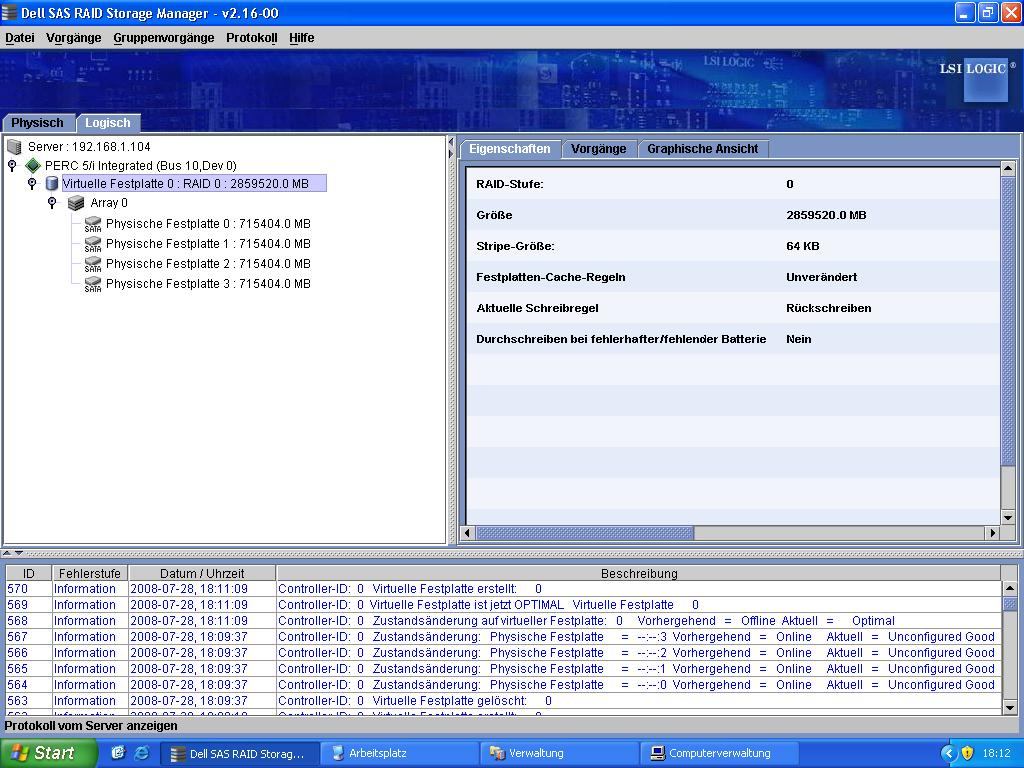1024x768 pixels.
Task: Click log panel scroll up arrow
Action: point(1010,588)
